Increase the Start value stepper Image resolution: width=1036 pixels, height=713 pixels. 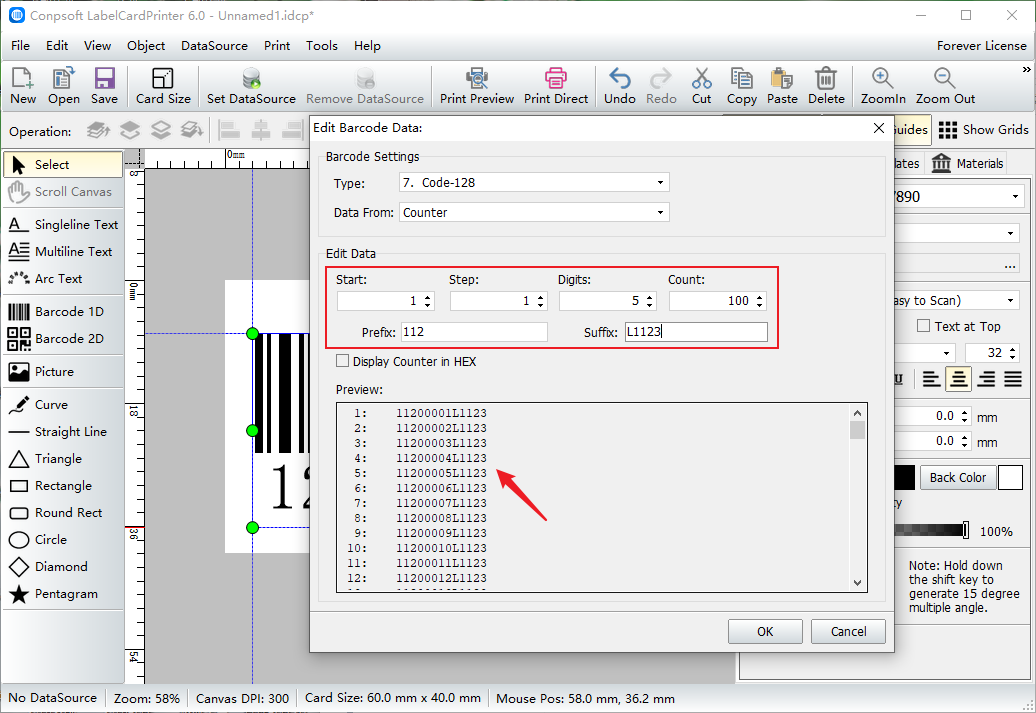coord(427,297)
